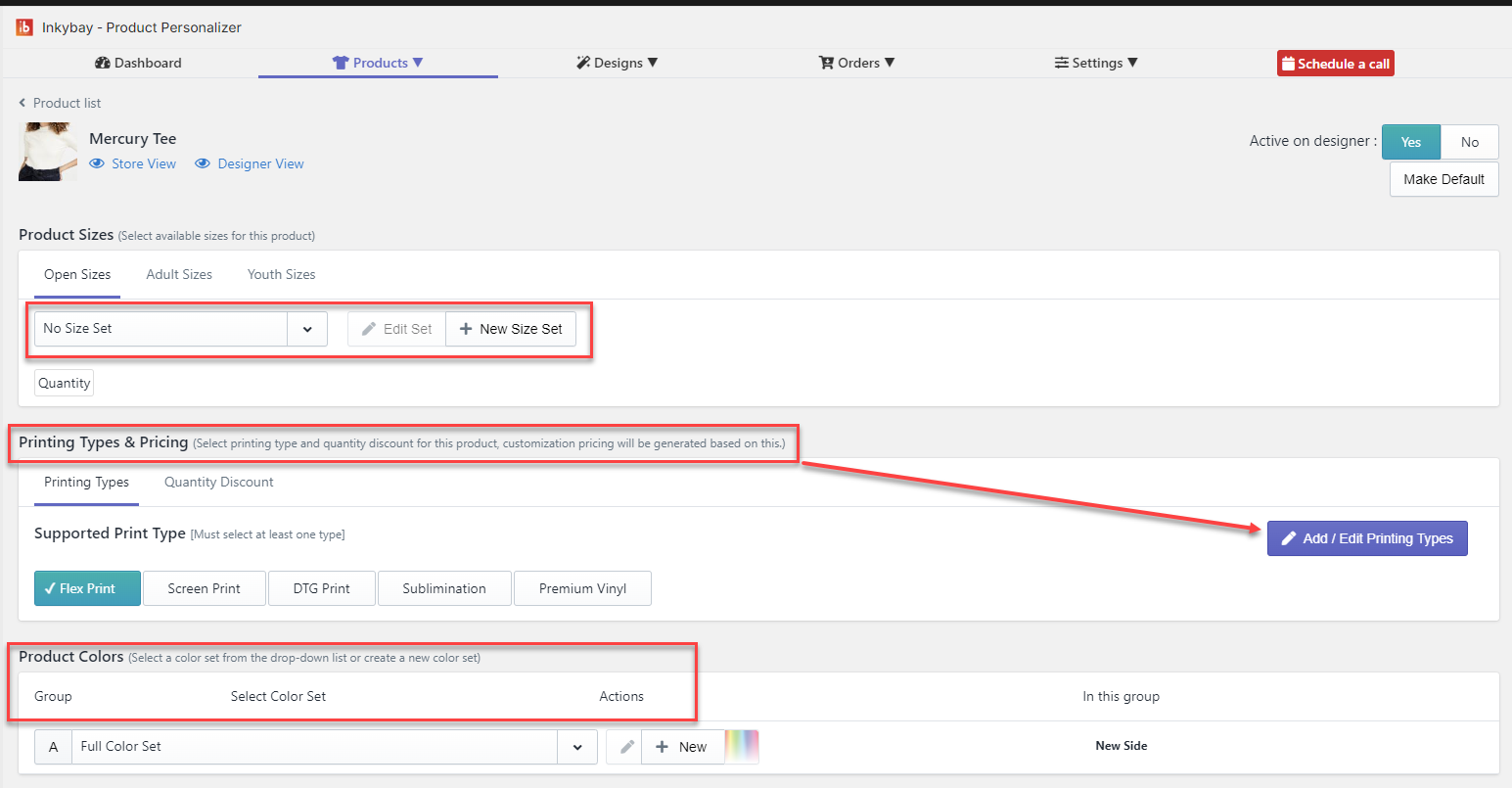Image resolution: width=1512 pixels, height=788 pixels.
Task: Click the pencil icon beside Full Color Set
Action: click(x=624, y=747)
